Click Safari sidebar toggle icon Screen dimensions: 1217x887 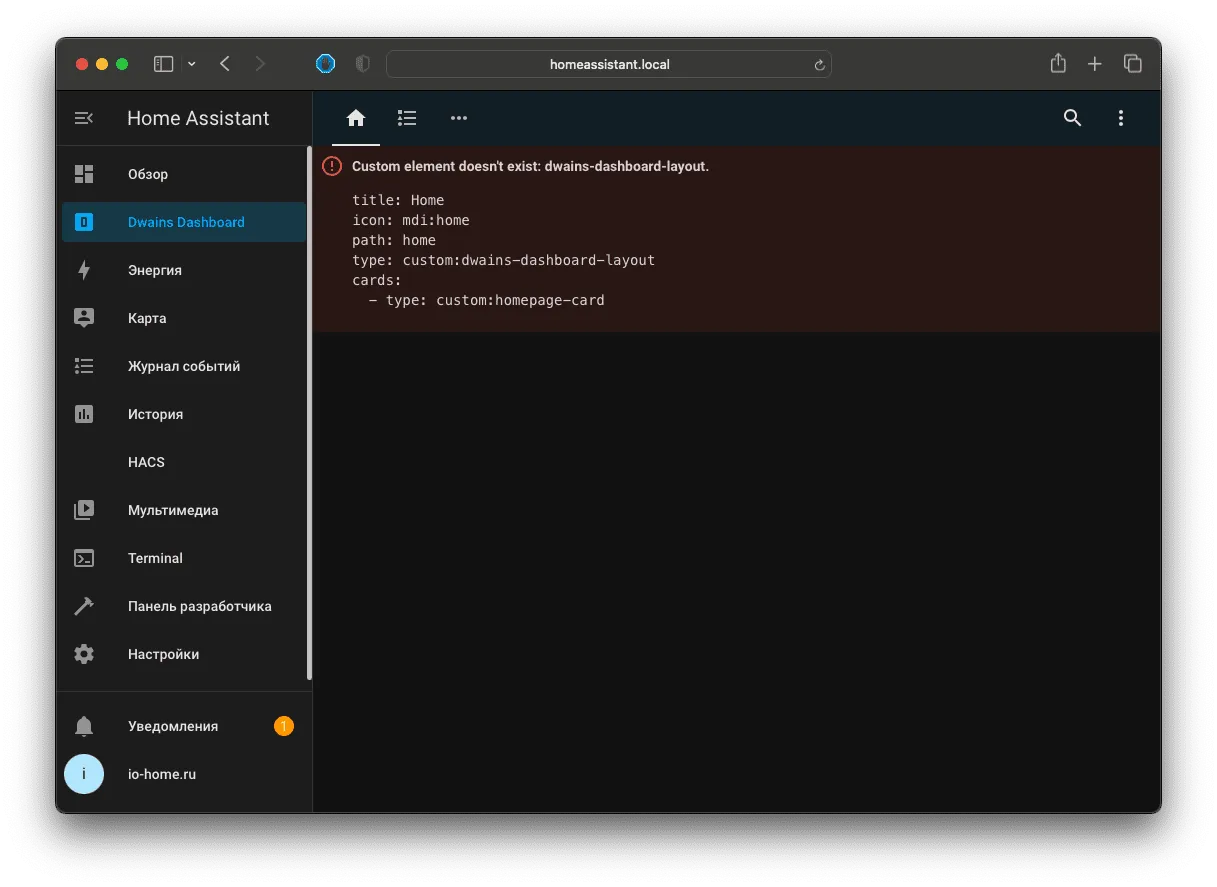[x=163, y=64]
